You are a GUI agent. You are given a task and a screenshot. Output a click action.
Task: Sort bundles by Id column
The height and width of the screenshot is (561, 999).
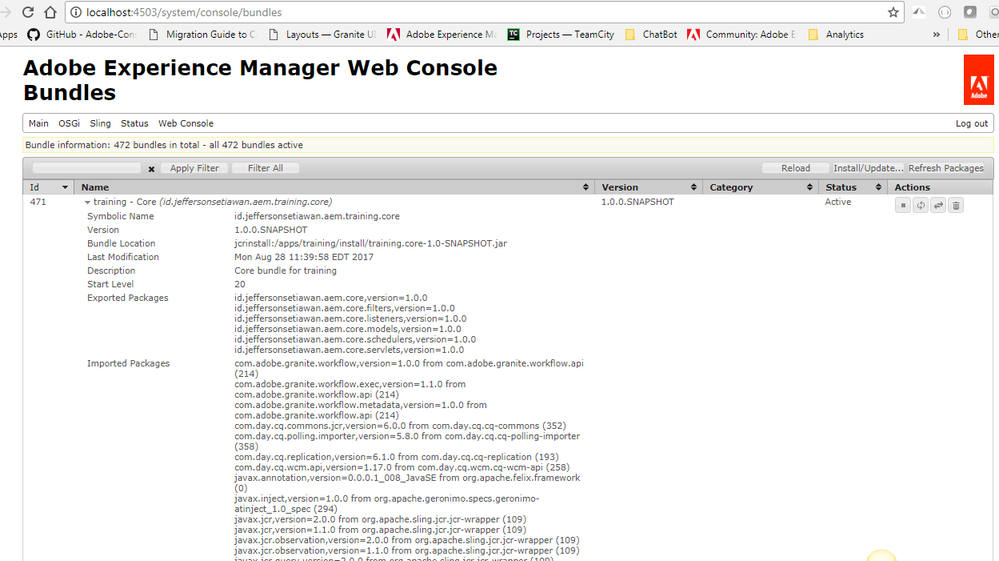pos(48,187)
